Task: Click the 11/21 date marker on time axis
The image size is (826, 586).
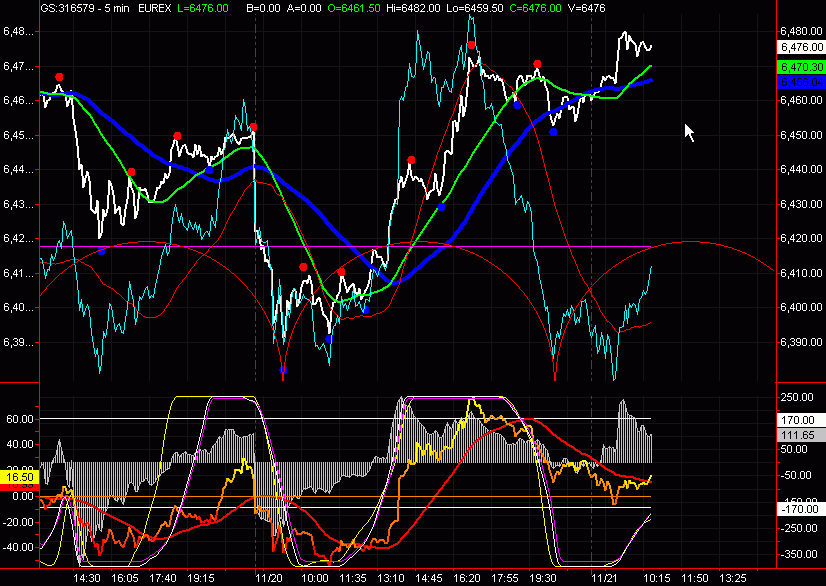Action: (603, 577)
